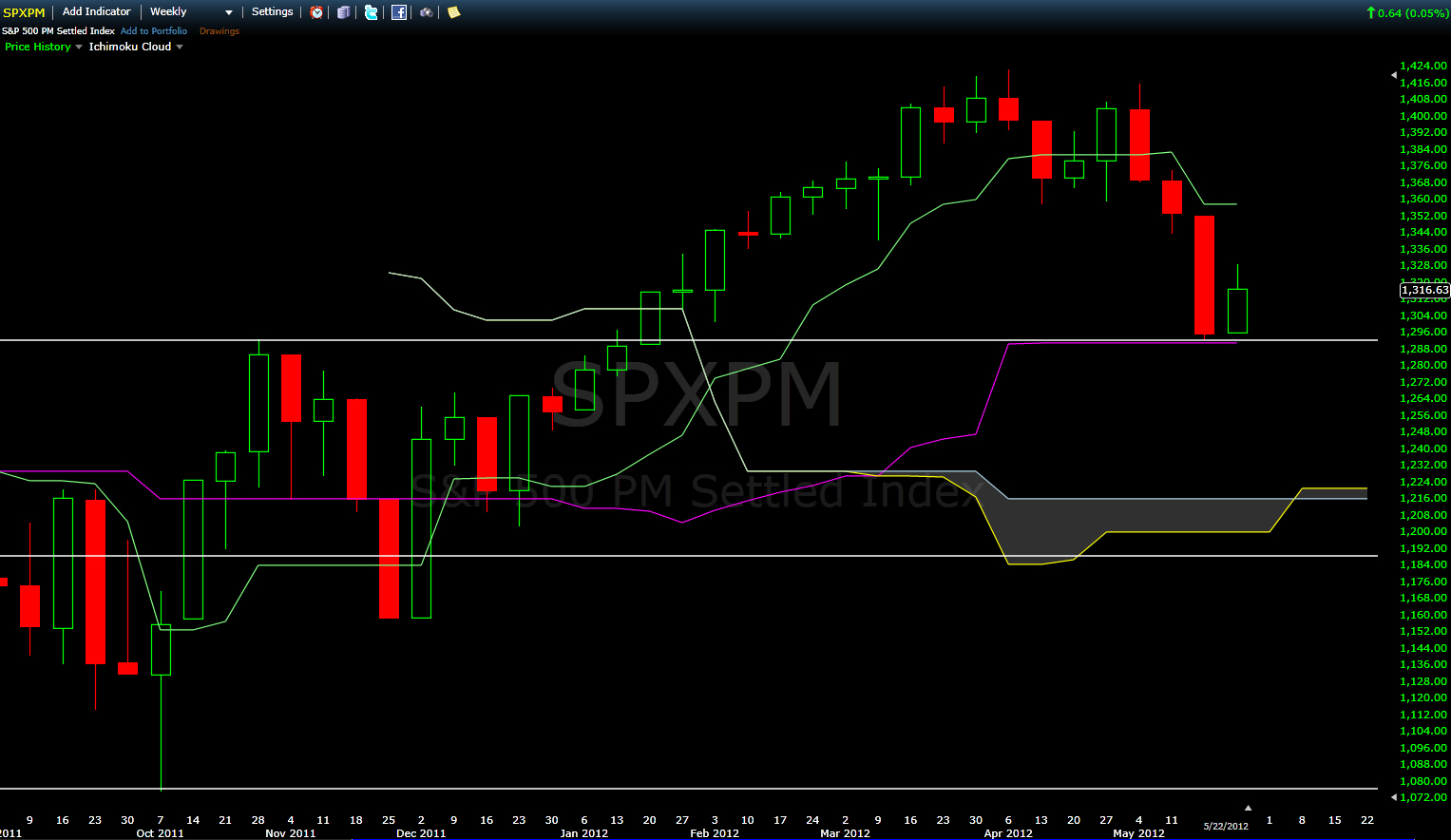
Task: Click the current price label 1,316.63
Action: 1424,290
